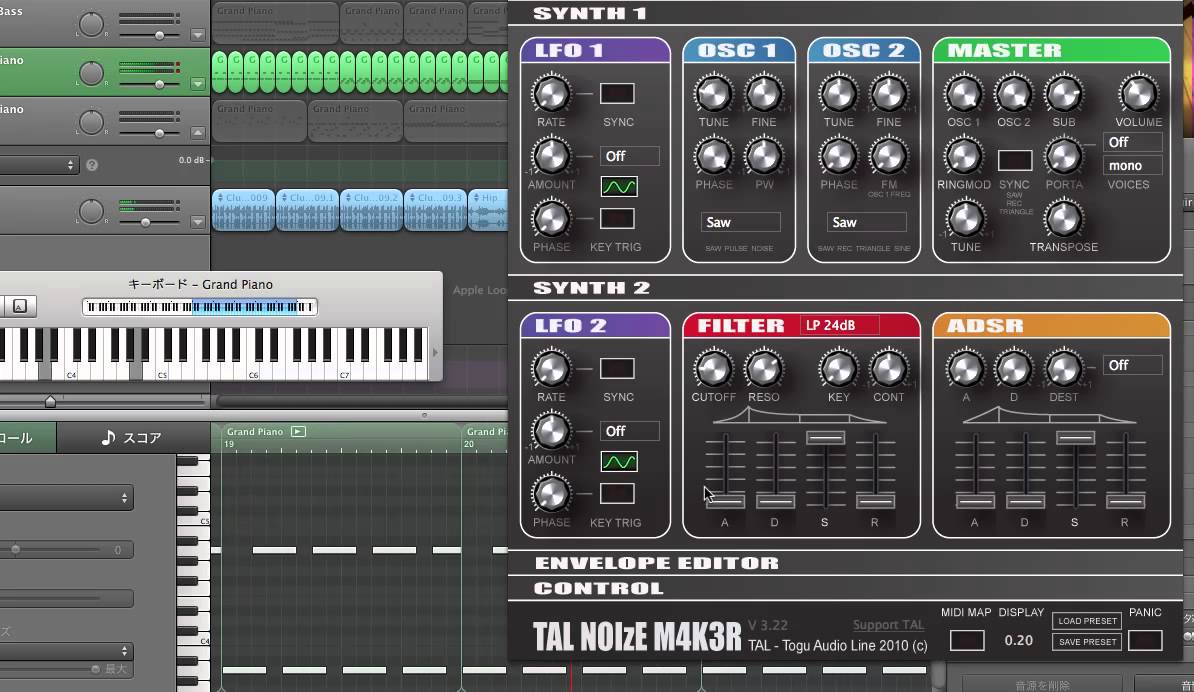The height and width of the screenshot is (692, 1194).
Task: Toggle the LFO 1 KEY TRIG button
Action: pyautogui.click(x=617, y=218)
